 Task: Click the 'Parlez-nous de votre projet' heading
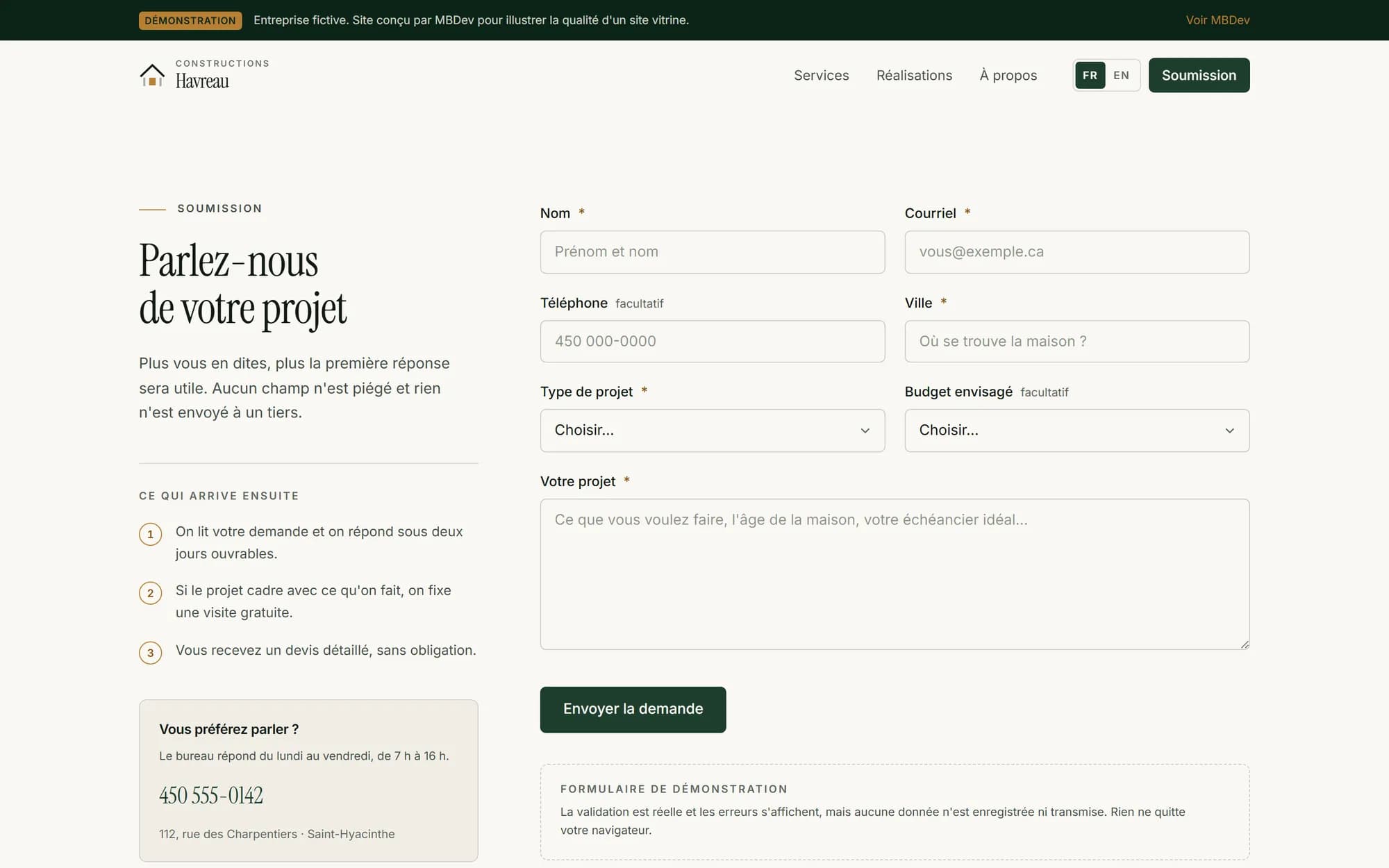point(242,284)
